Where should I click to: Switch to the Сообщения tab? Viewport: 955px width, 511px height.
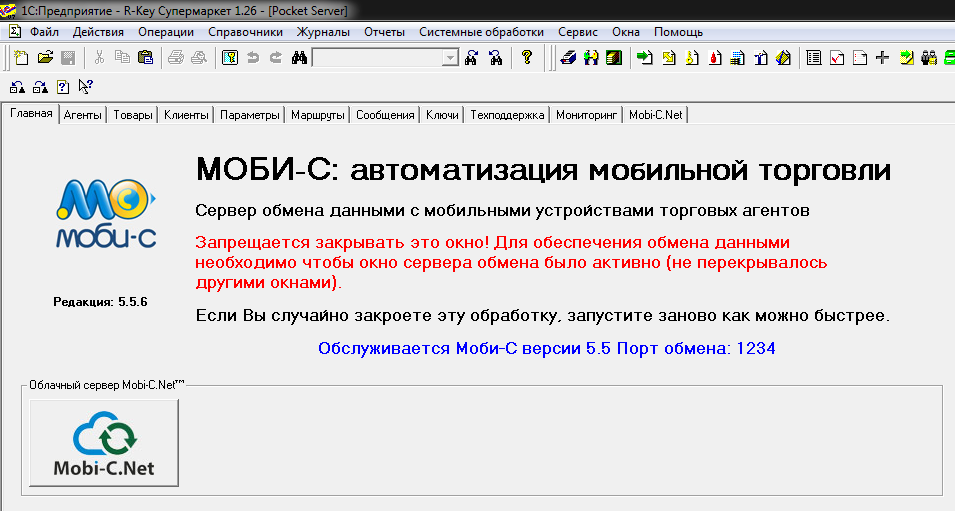point(385,115)
